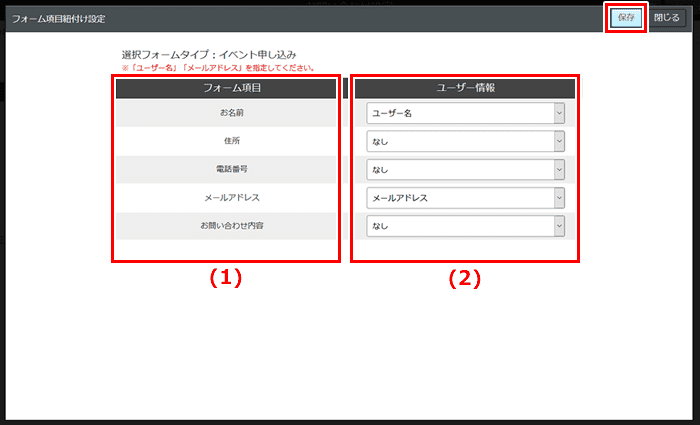Screen dimensions: 700x425
Task: Click the red ユーザー名 メールアドレス warning note
Action: click(x=219, y=68)
